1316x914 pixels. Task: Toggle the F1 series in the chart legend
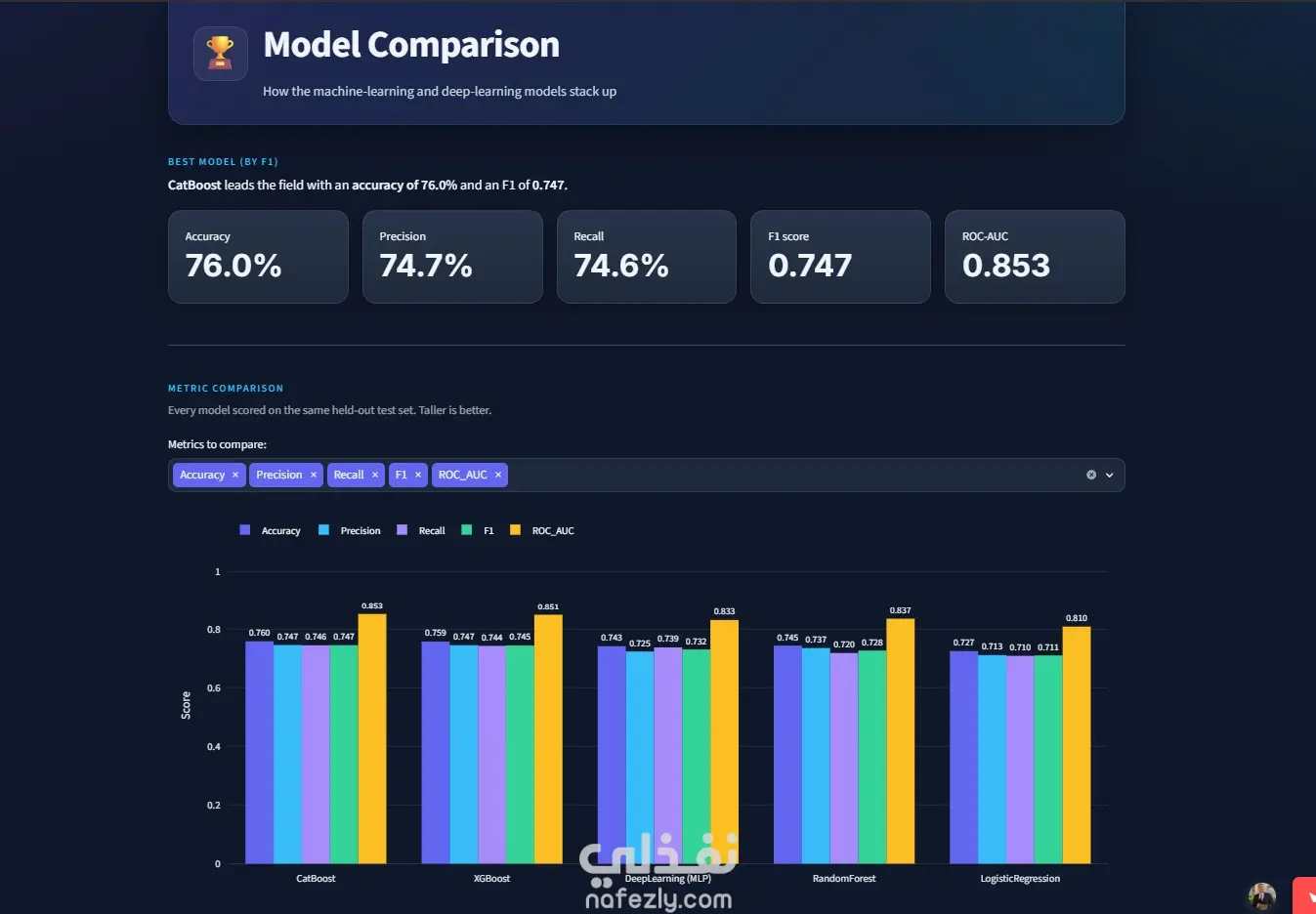point(478,530)
